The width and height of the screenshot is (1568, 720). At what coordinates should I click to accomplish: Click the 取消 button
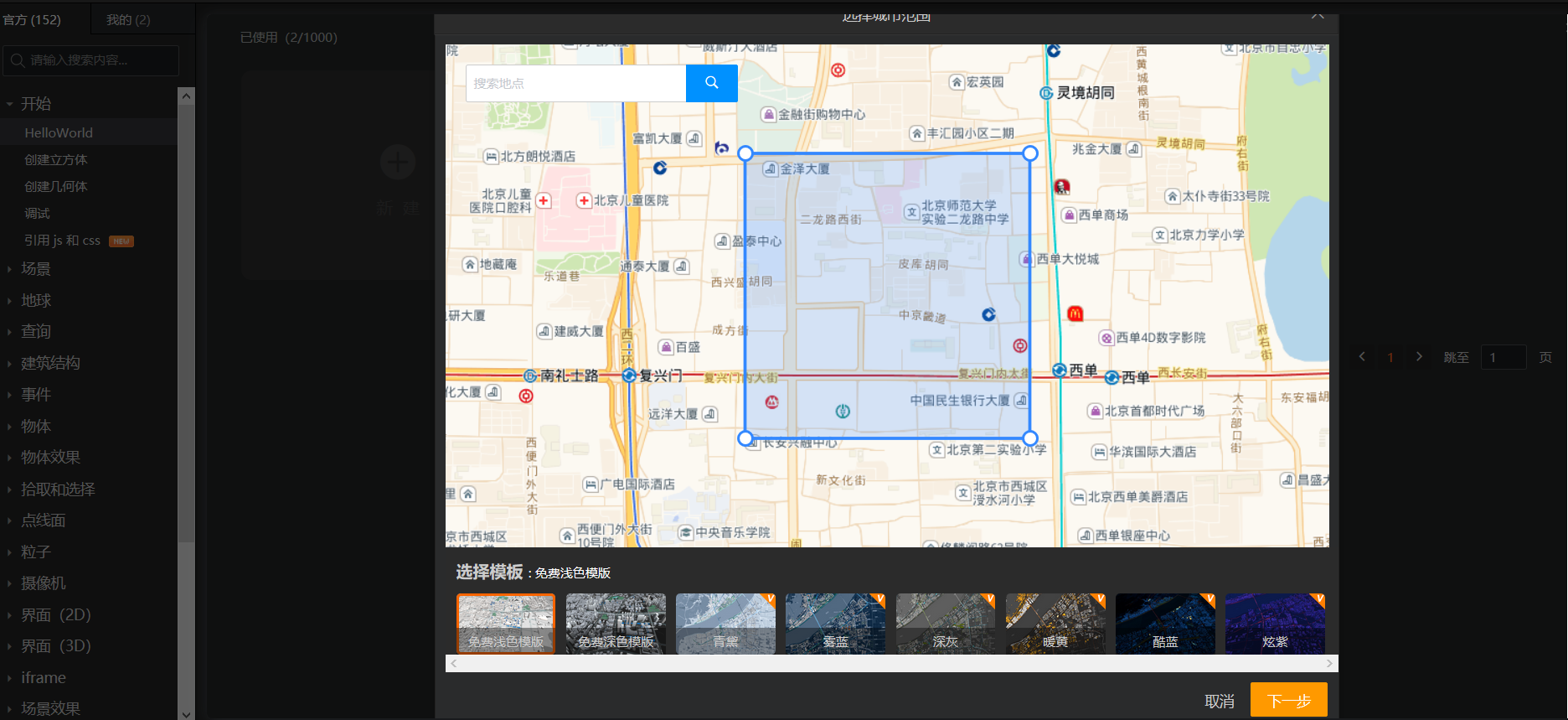[1220, 701]
